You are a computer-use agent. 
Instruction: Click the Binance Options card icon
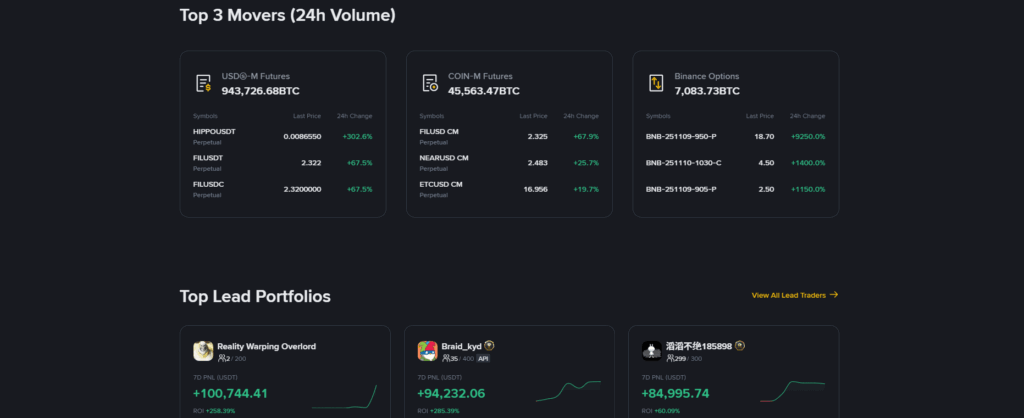[656, 83]
